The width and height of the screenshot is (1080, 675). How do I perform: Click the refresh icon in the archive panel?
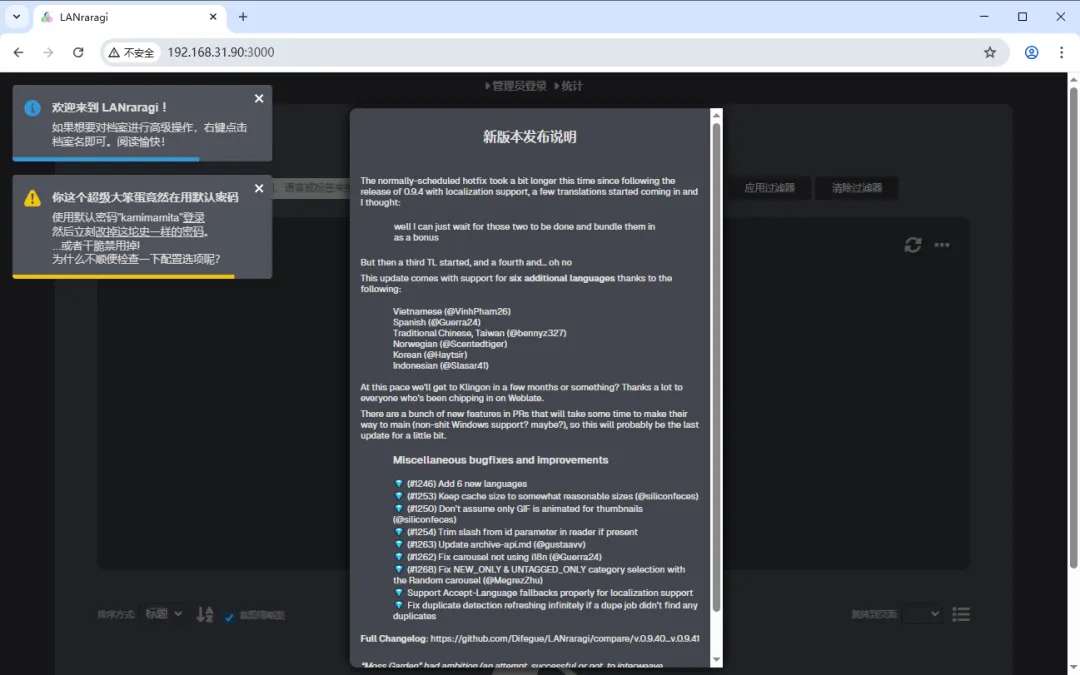pos(912,245)
